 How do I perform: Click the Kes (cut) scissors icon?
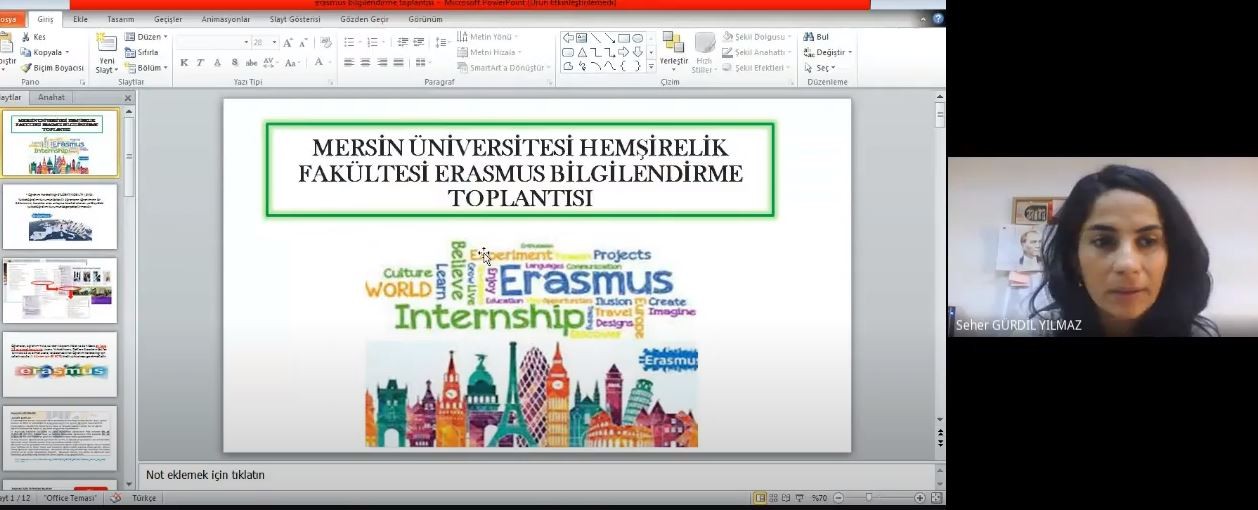coord(26,37)
